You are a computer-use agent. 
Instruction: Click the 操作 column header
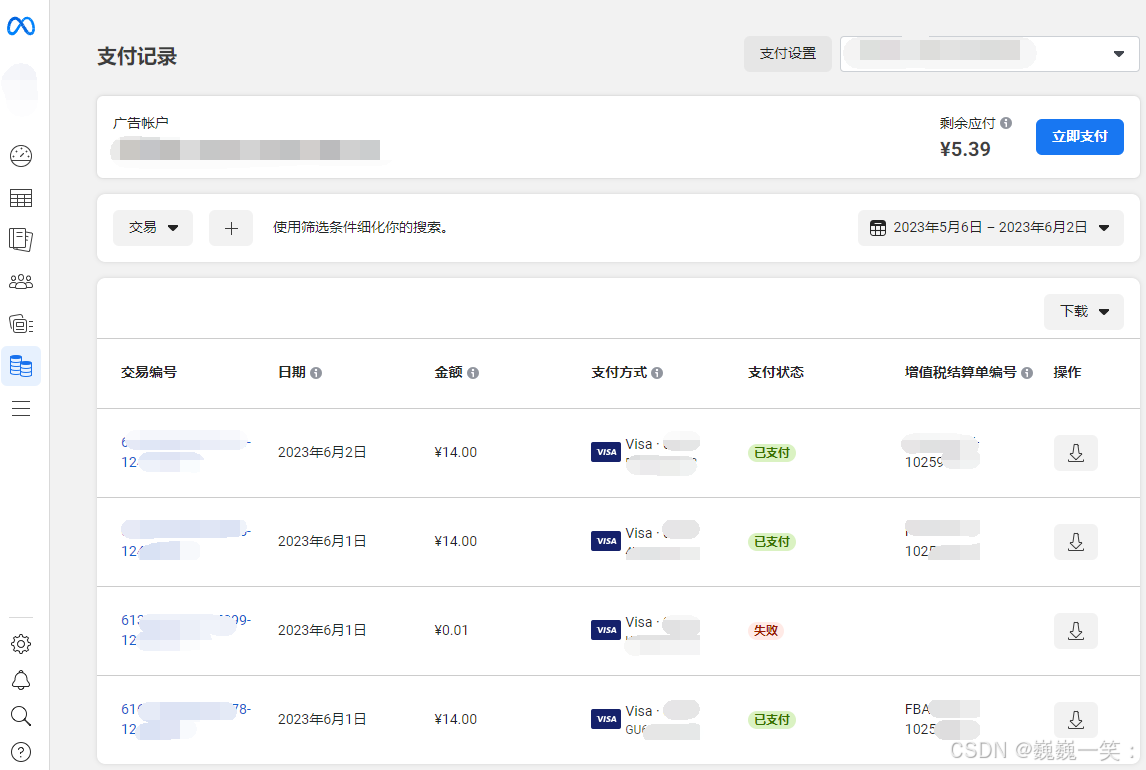pyautogui.click(x=1067, y=373)
